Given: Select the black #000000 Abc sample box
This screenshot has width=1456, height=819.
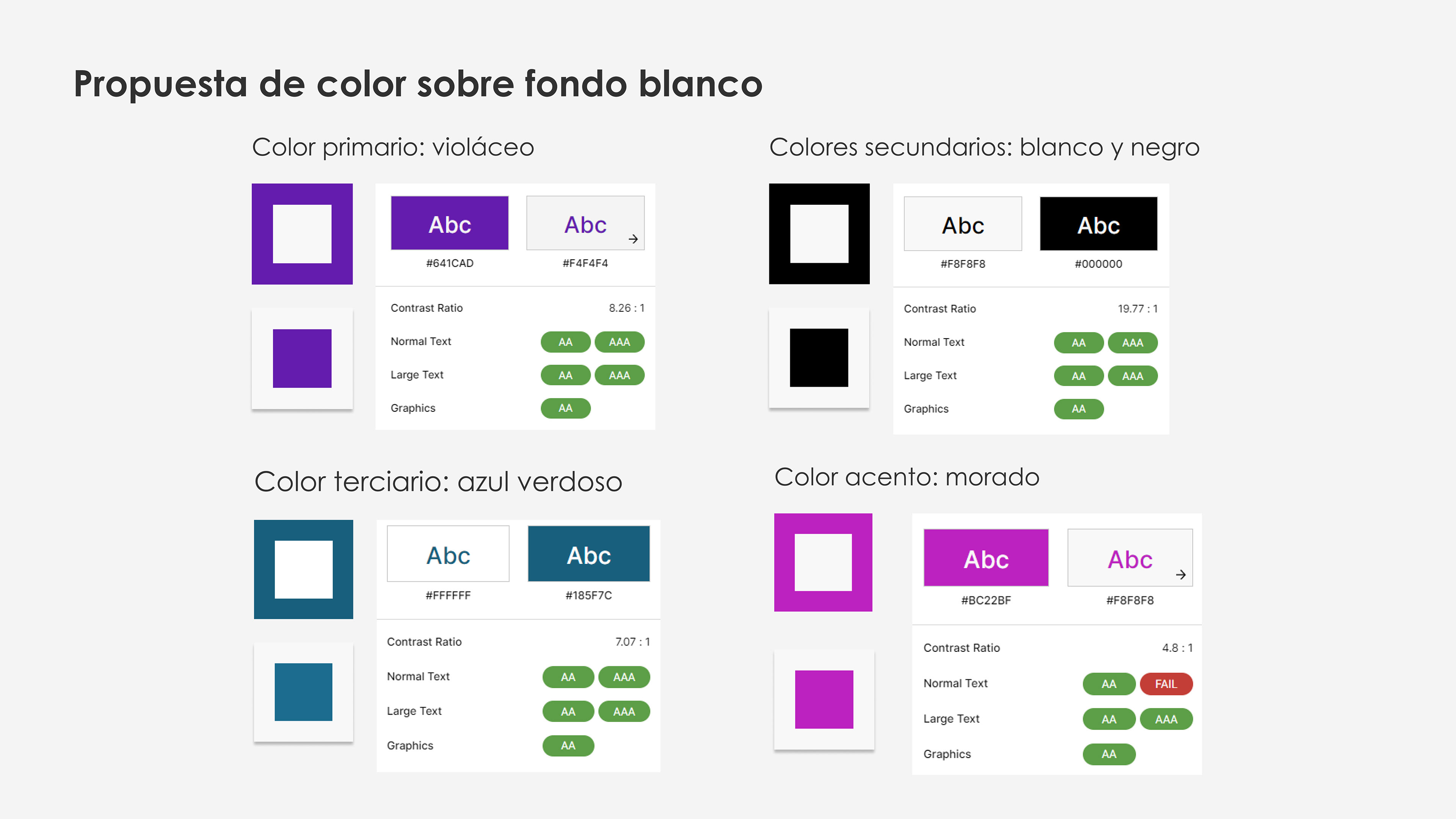Looking at the screenshot, I should [1098, 224].
